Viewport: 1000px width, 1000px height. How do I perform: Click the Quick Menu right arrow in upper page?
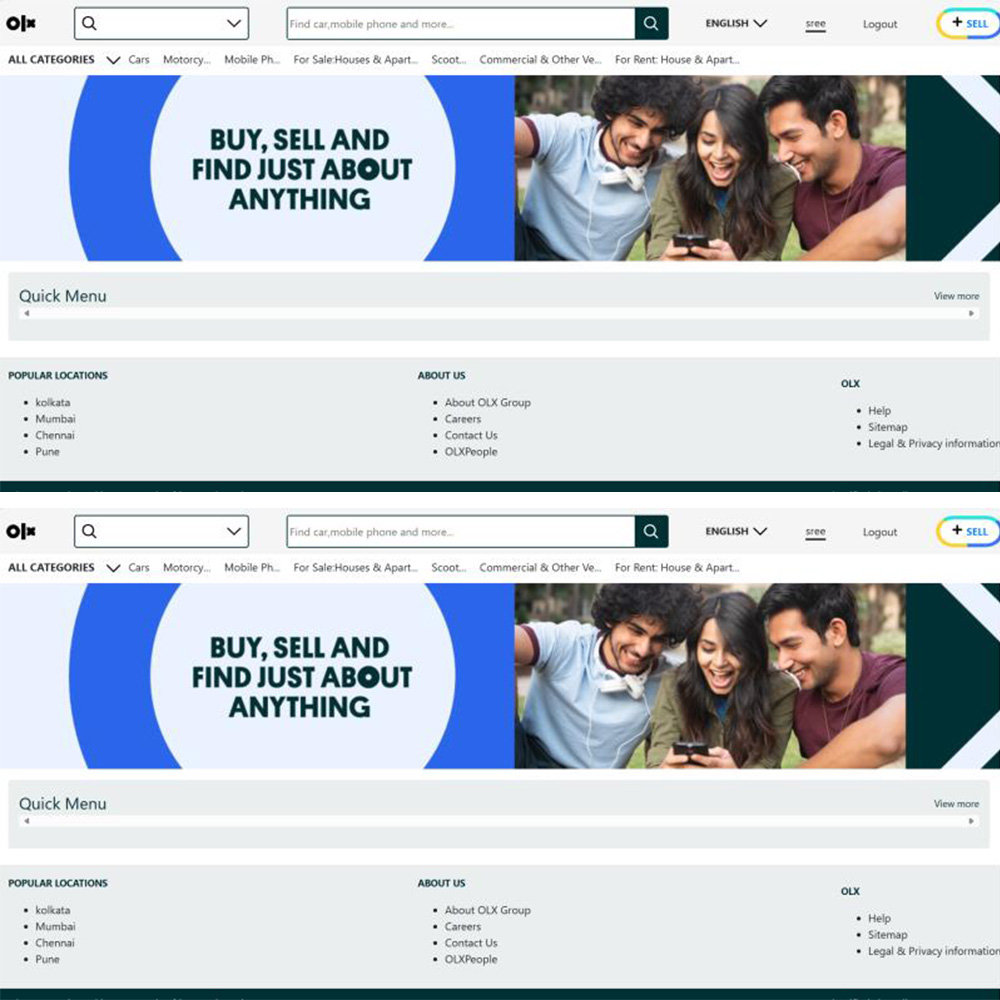pos(971,314)
